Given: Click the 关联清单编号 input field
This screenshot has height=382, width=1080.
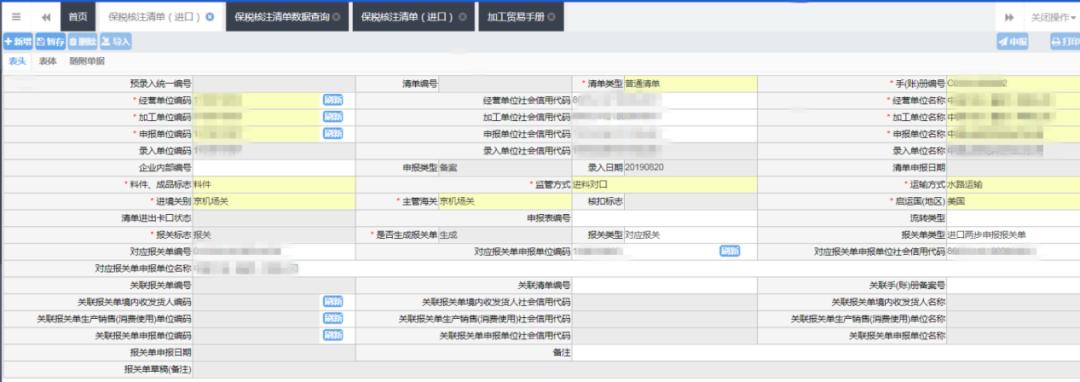Looking at the screenshot, I should click(664, 285).
